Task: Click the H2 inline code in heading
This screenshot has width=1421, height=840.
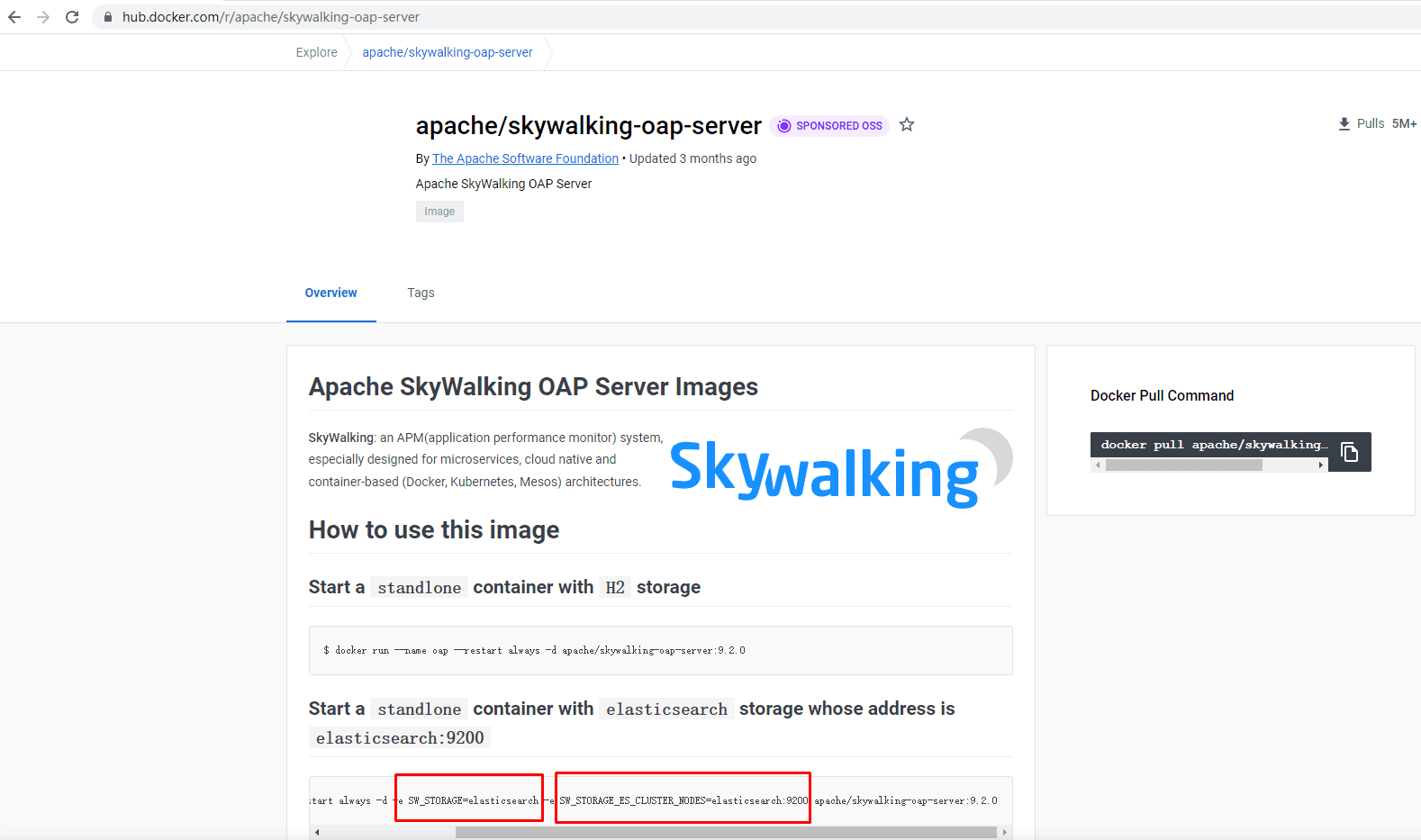Action: (x=615, y=588)
